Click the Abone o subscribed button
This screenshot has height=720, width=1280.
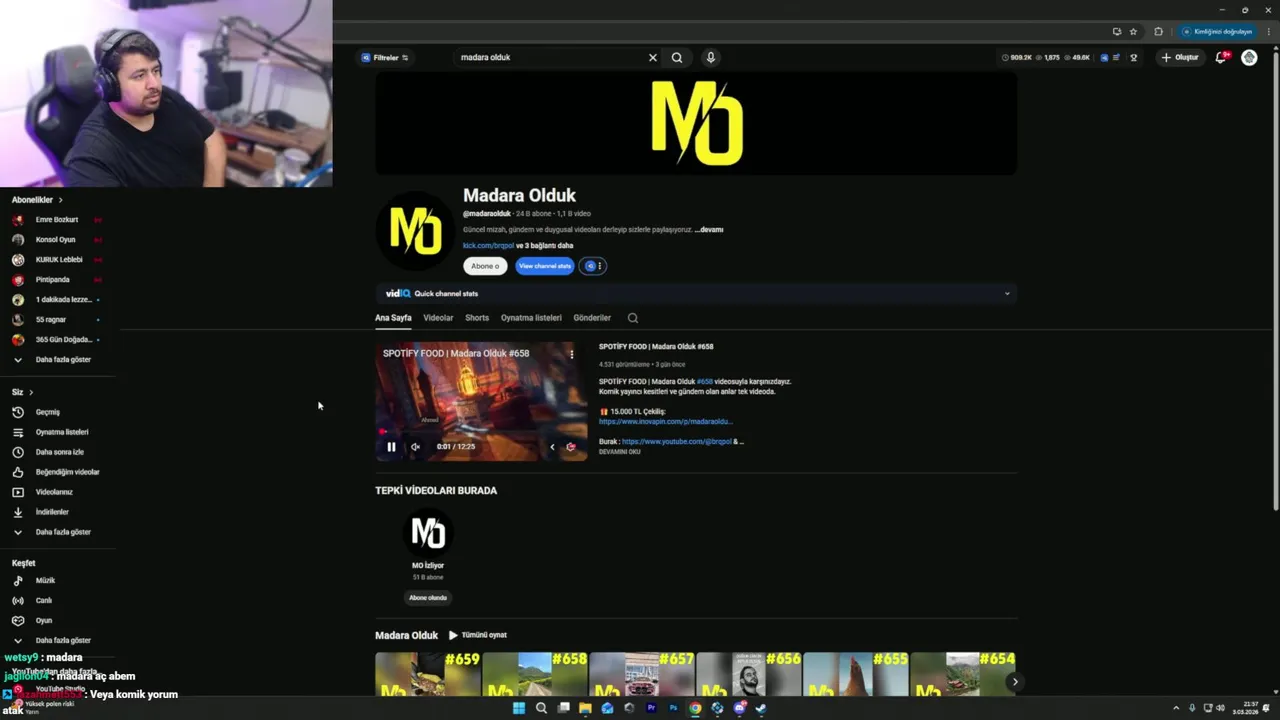point(485,266)
